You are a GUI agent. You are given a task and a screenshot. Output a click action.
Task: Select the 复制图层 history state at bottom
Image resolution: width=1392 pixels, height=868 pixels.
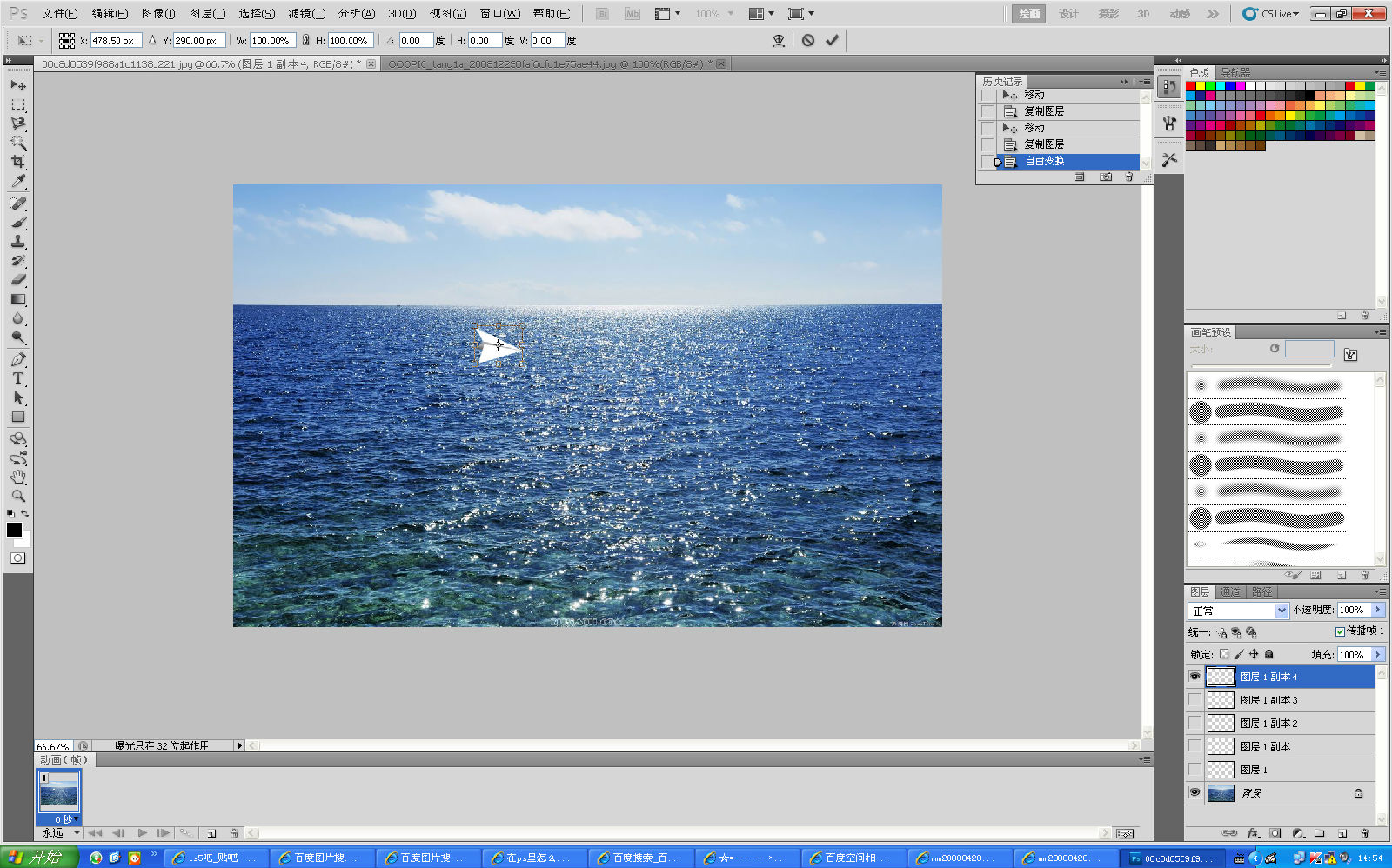coord(1043,144)
